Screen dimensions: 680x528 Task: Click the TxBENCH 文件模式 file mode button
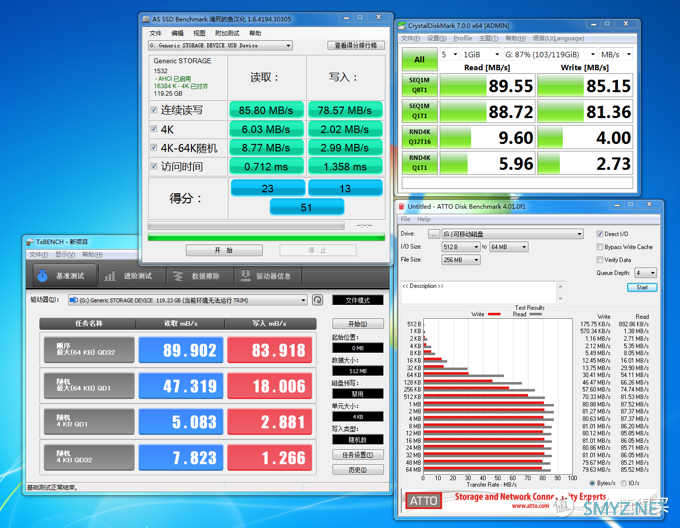[x=357, y=300]
